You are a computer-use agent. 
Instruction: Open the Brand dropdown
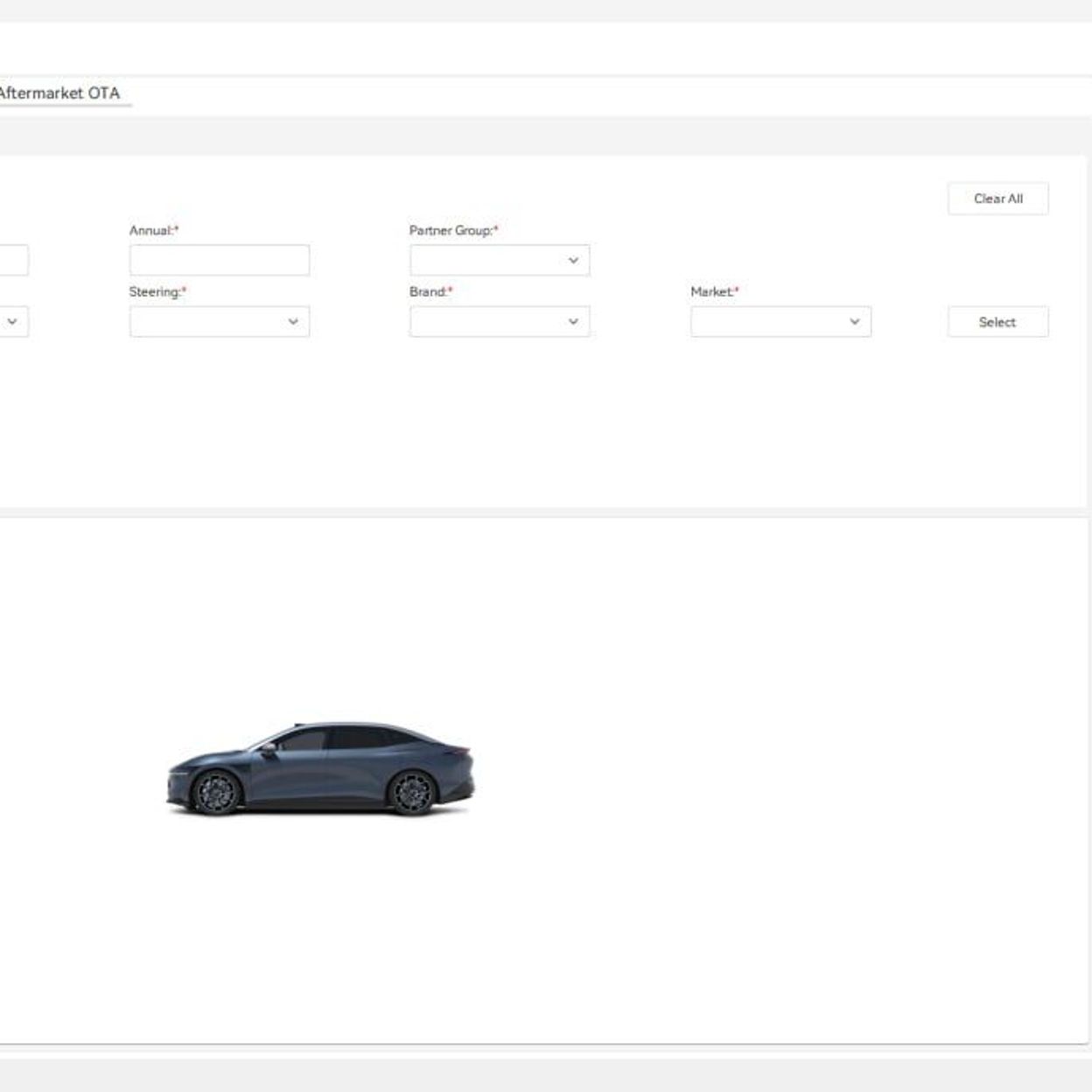(500, 321)
